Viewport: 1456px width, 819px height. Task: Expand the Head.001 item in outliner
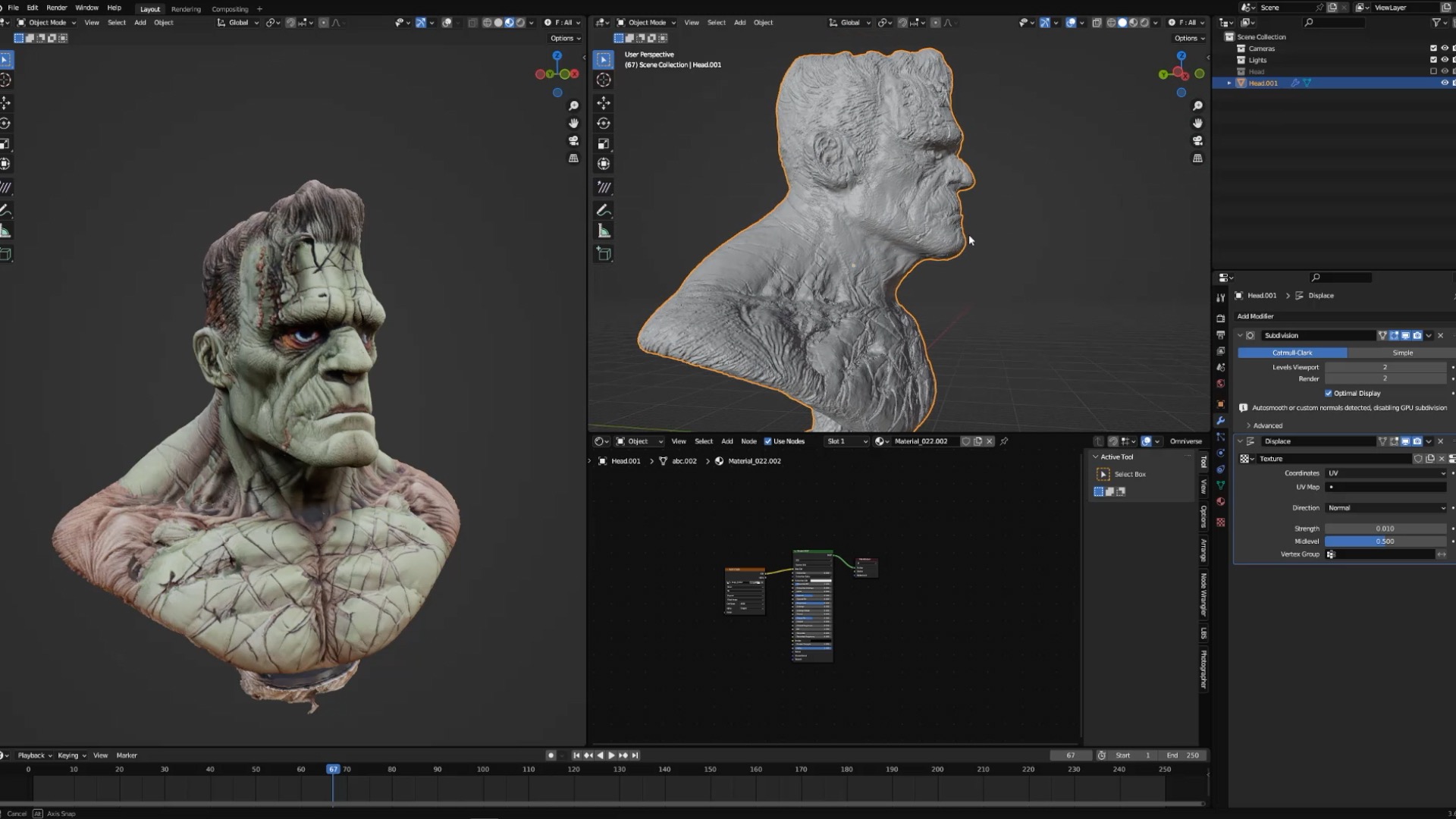click(x=1229, y=83)
